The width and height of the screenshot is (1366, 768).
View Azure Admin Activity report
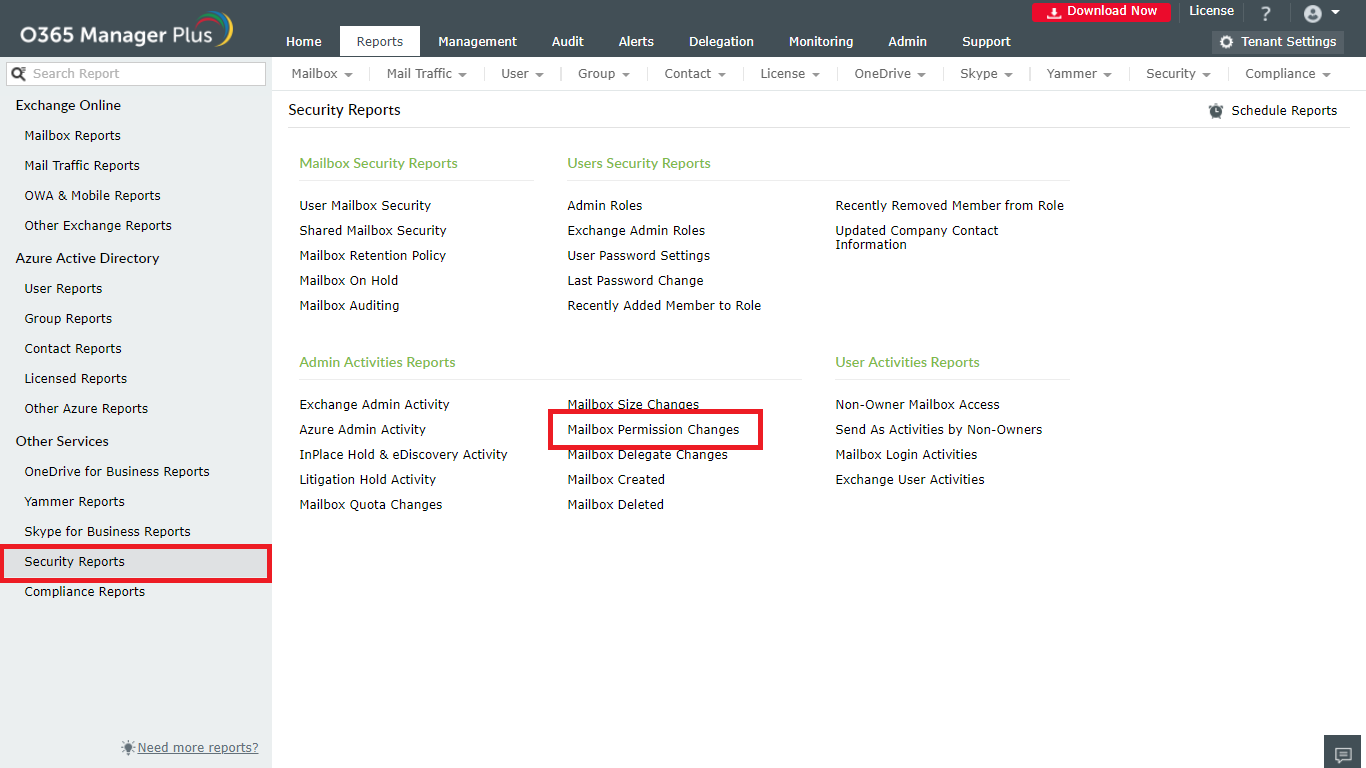(x=363, y=430)
